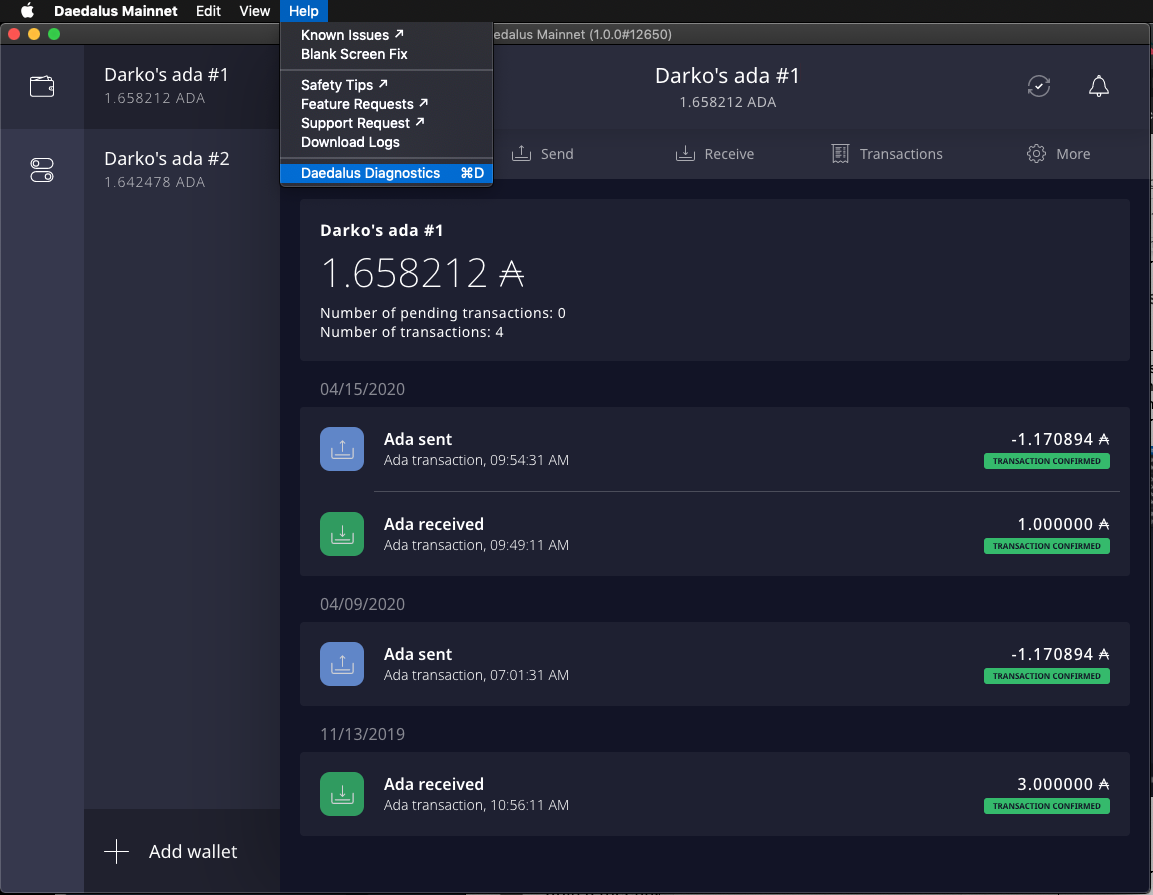Screen dimensions: 1153x895
Task: Open the More tab
Action: [1059, 154]
